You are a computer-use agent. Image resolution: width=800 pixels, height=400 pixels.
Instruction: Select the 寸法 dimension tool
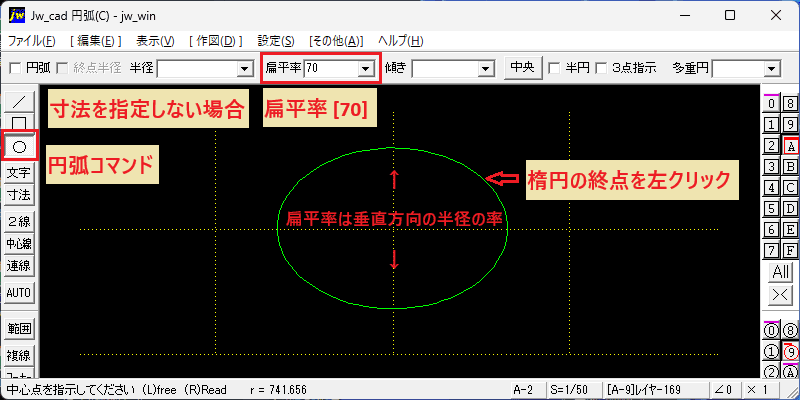(x=19, y=195)
